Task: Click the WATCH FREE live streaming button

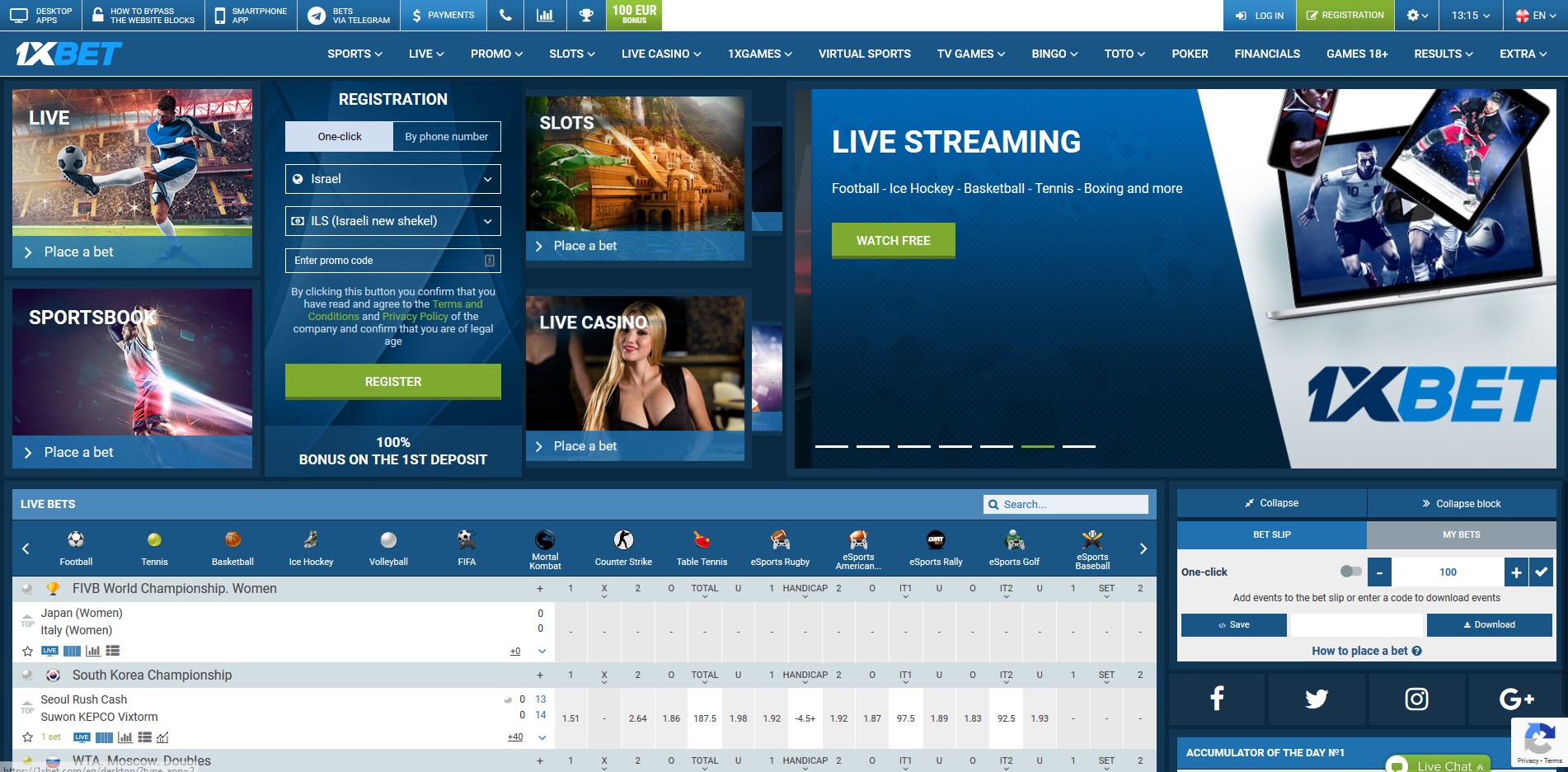Action: pos(892,240)
